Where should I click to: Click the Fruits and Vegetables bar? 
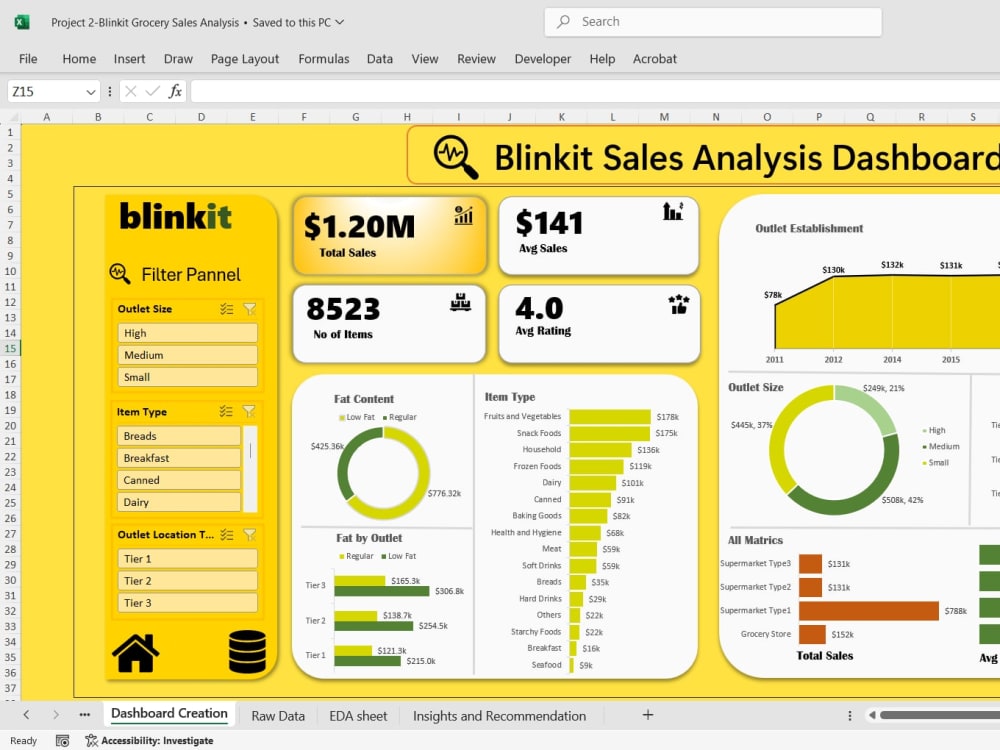point(610,416)
